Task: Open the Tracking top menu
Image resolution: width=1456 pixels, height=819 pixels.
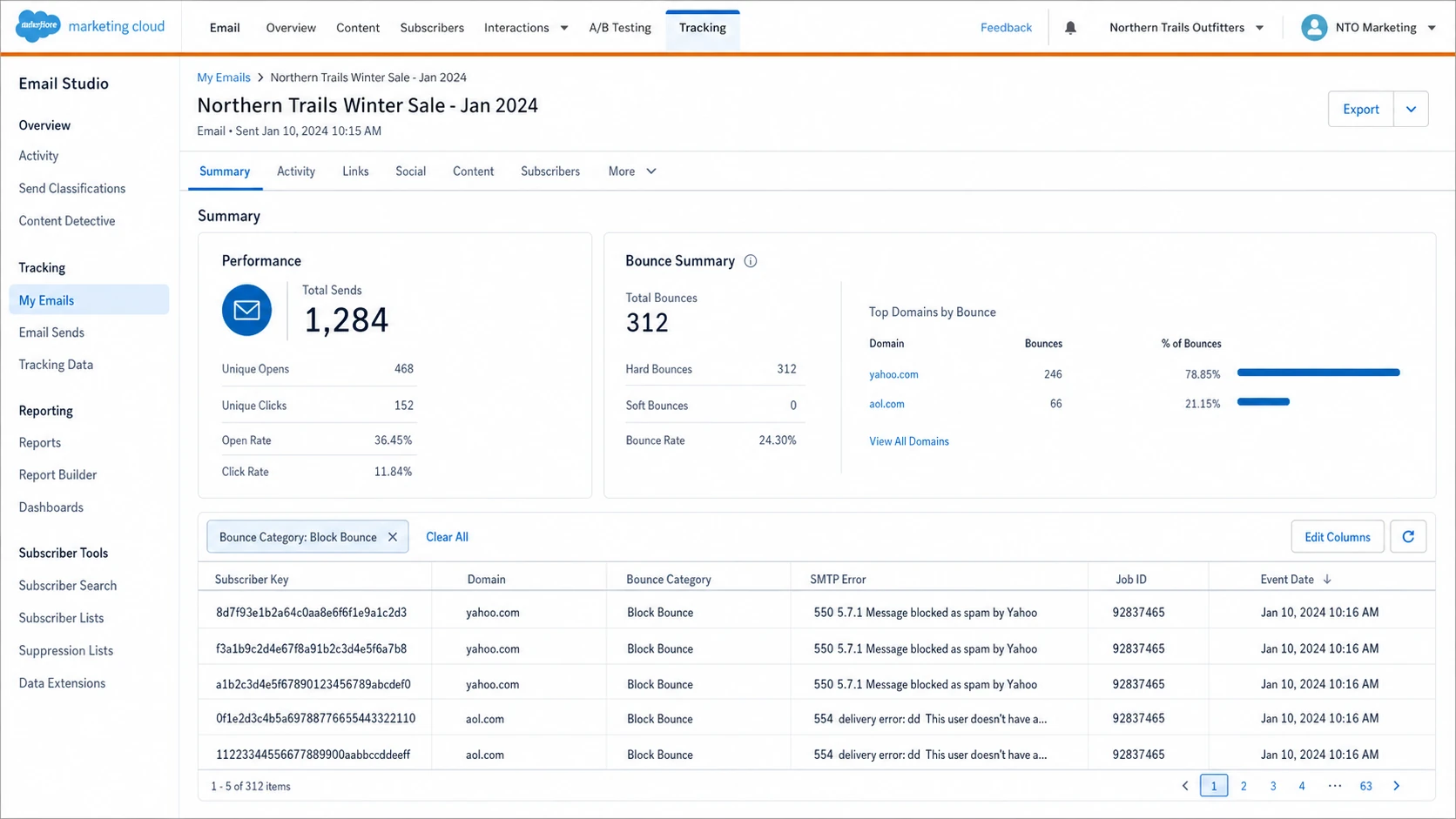Action: point(703,28)
